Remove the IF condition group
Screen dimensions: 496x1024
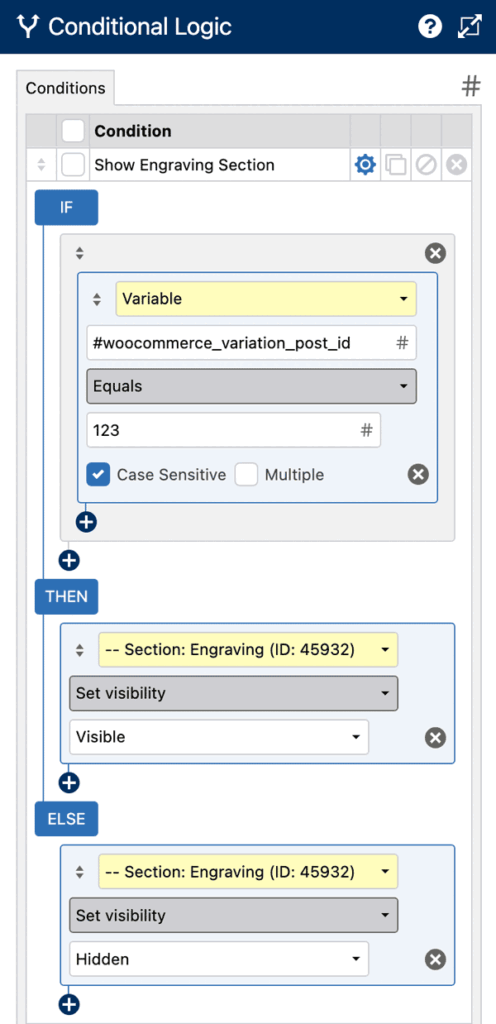[435, 253]
